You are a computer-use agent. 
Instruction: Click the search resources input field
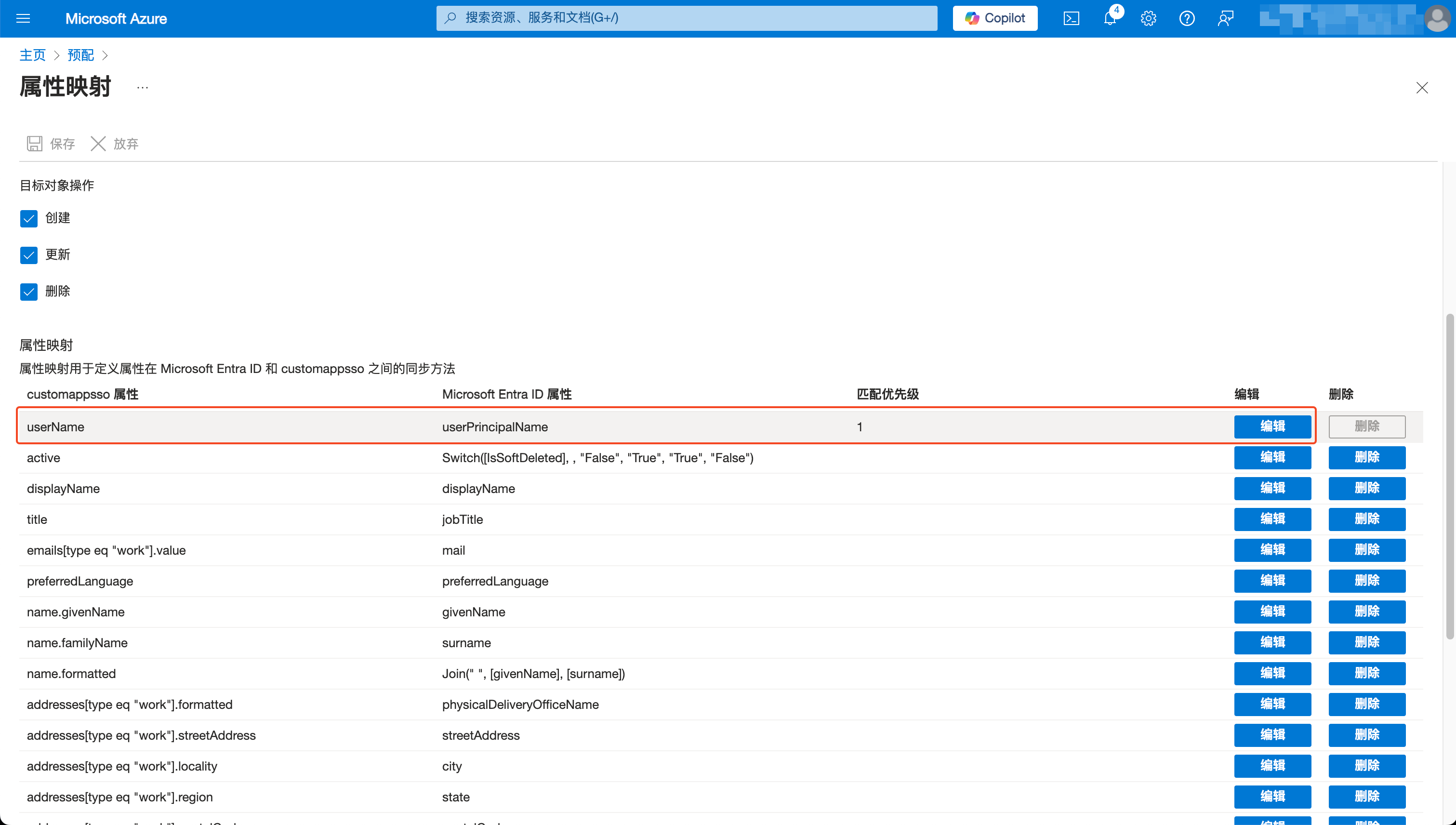686,17
